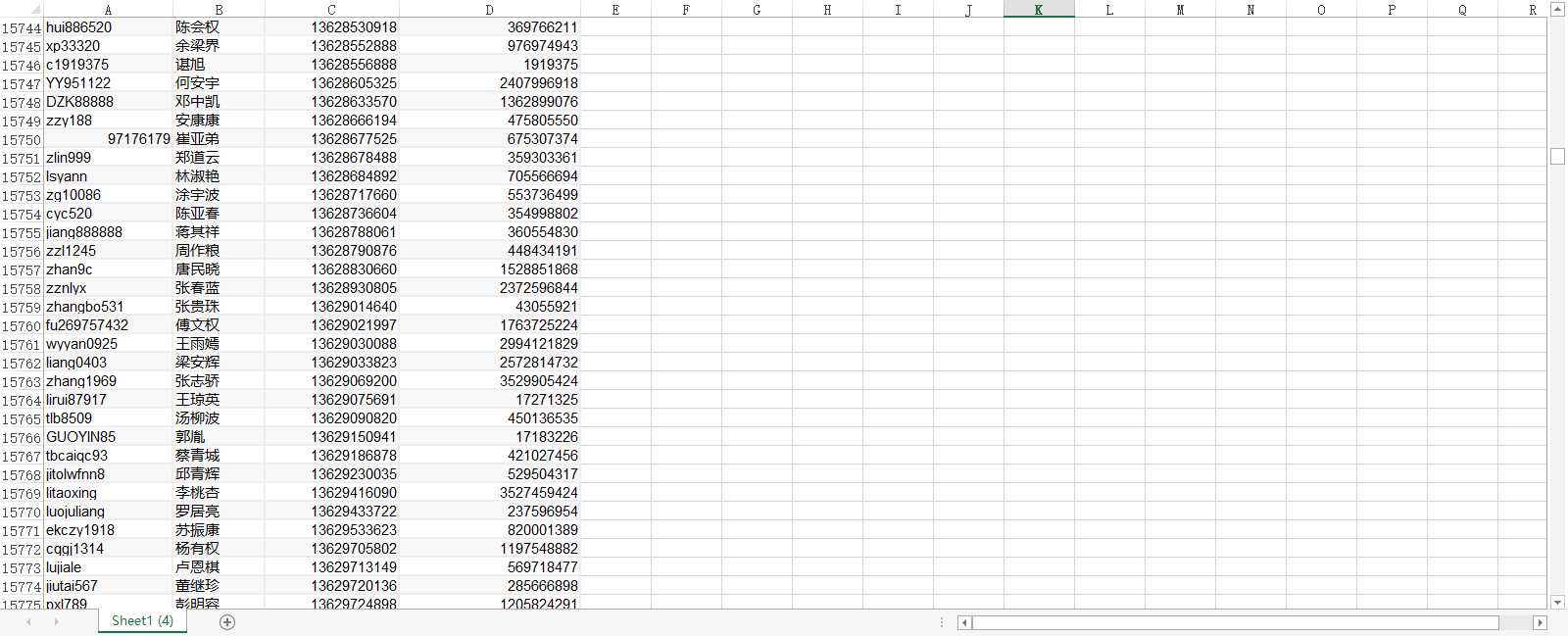Open the Sheet1 (4) tab
The width and height of the screenshot is (1568, 636).
(142, 620)
